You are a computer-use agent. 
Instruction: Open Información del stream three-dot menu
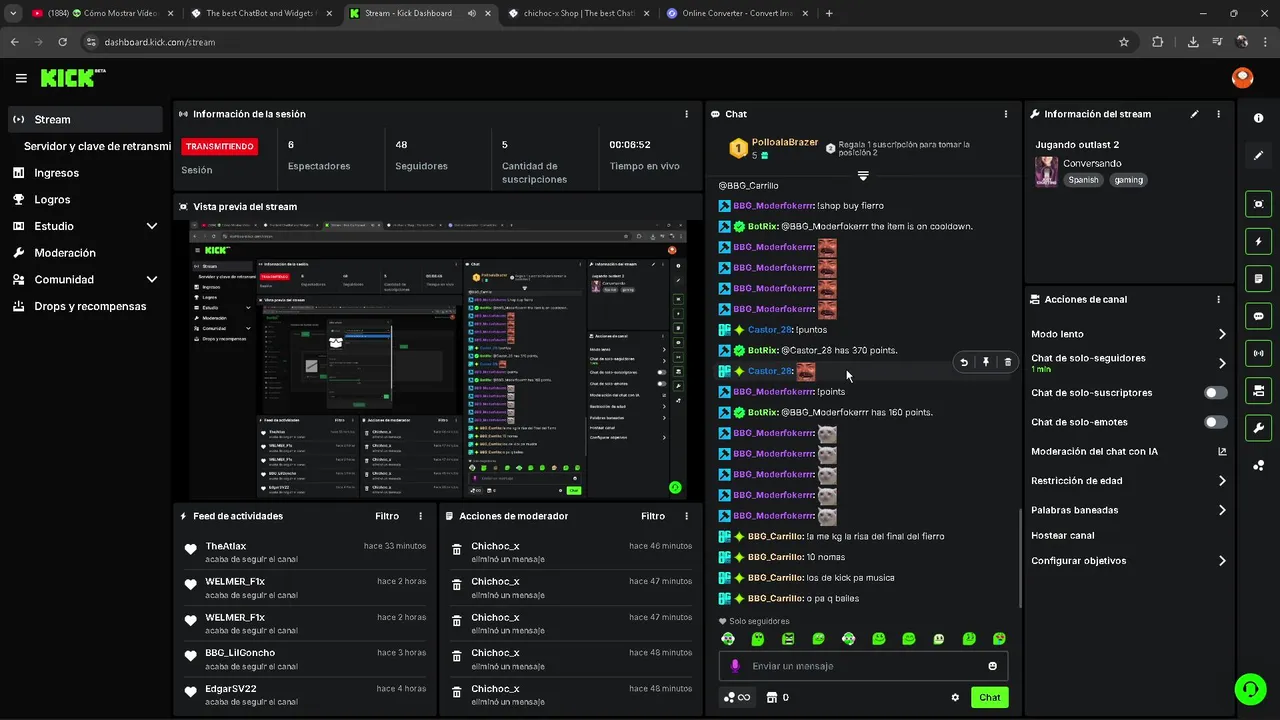click(x=1218, y=114)
